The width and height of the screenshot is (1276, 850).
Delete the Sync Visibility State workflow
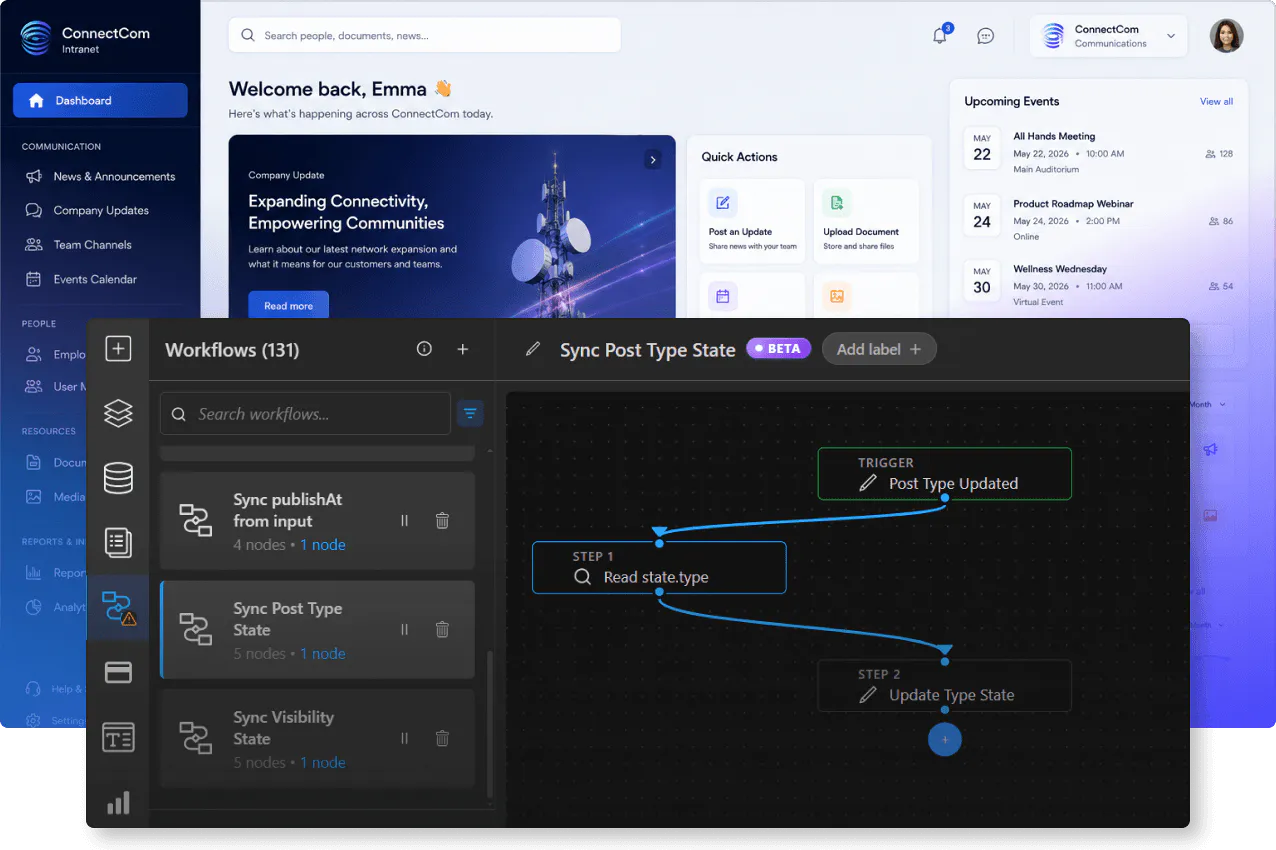click(x=442, y=739)
